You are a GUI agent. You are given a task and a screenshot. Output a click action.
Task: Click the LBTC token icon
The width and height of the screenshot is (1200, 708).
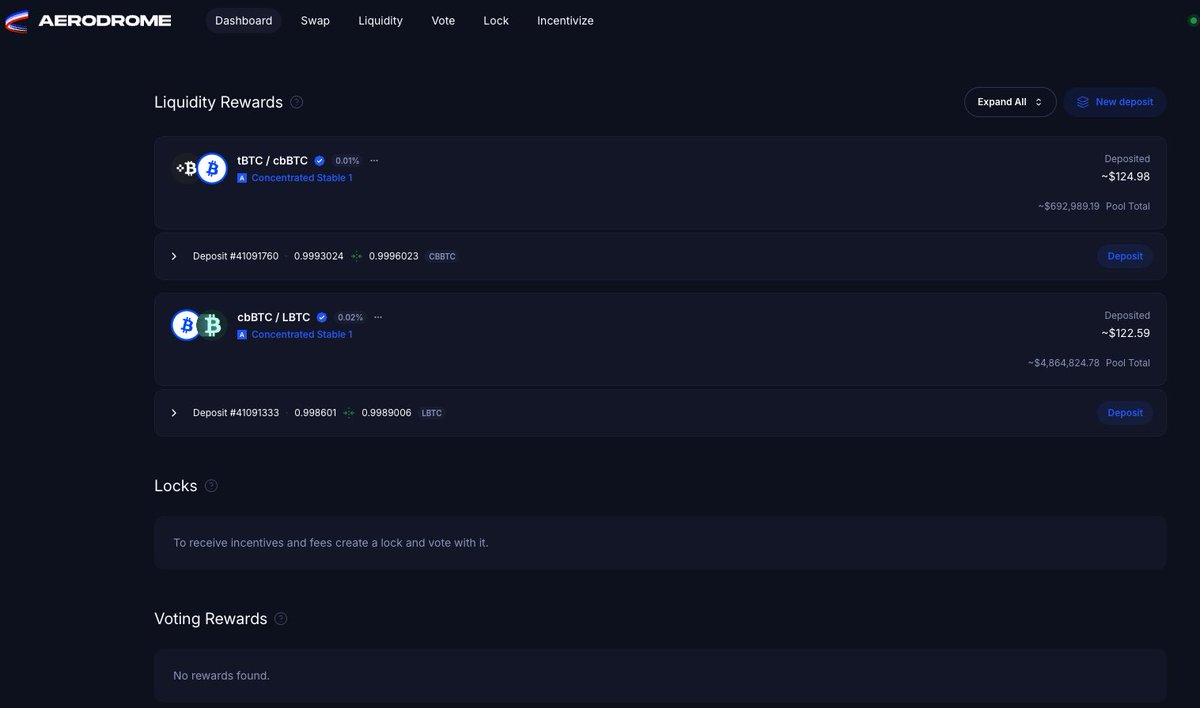[x=211, y=325]
